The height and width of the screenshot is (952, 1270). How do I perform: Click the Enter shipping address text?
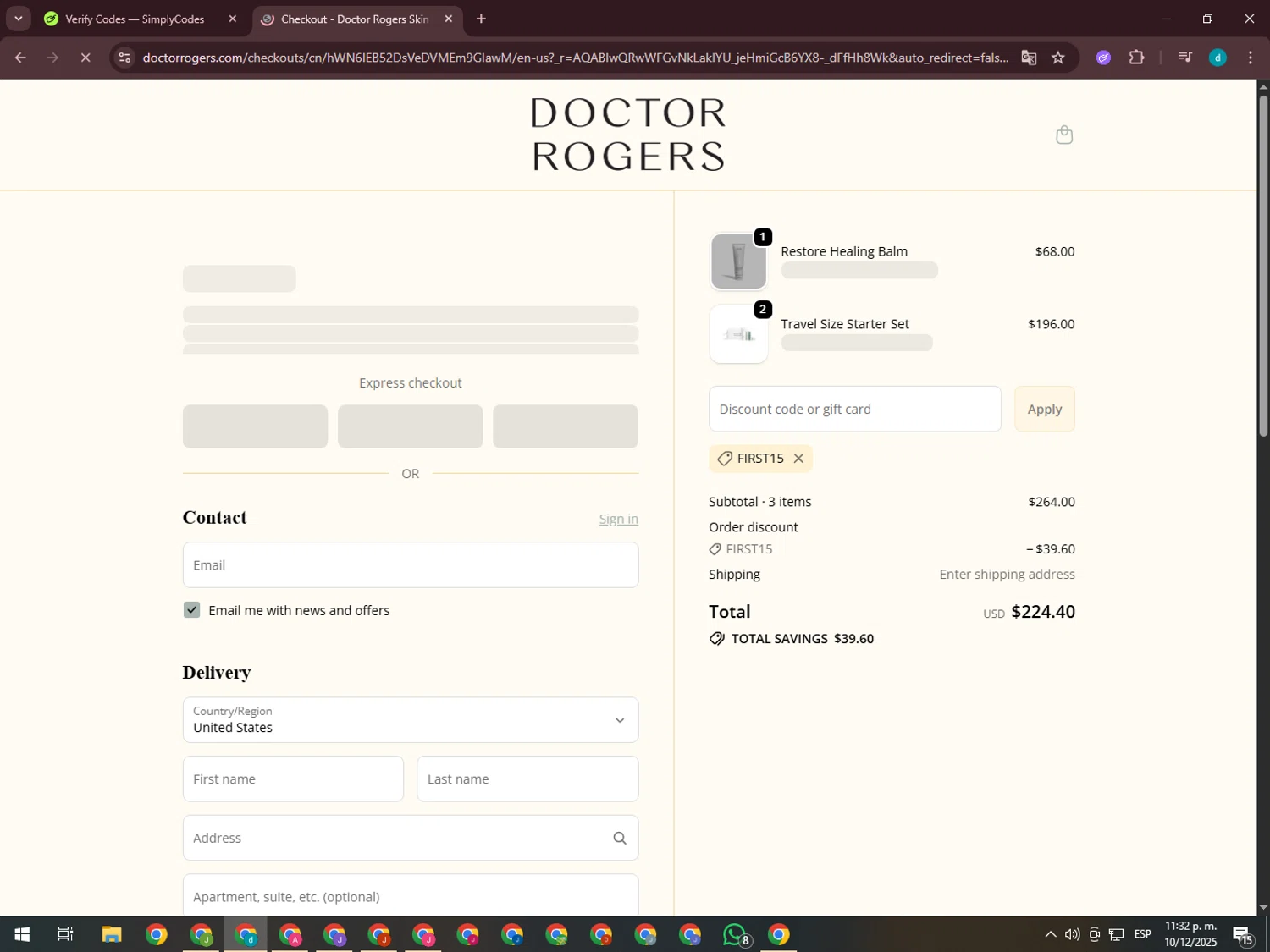[1008, 575]
